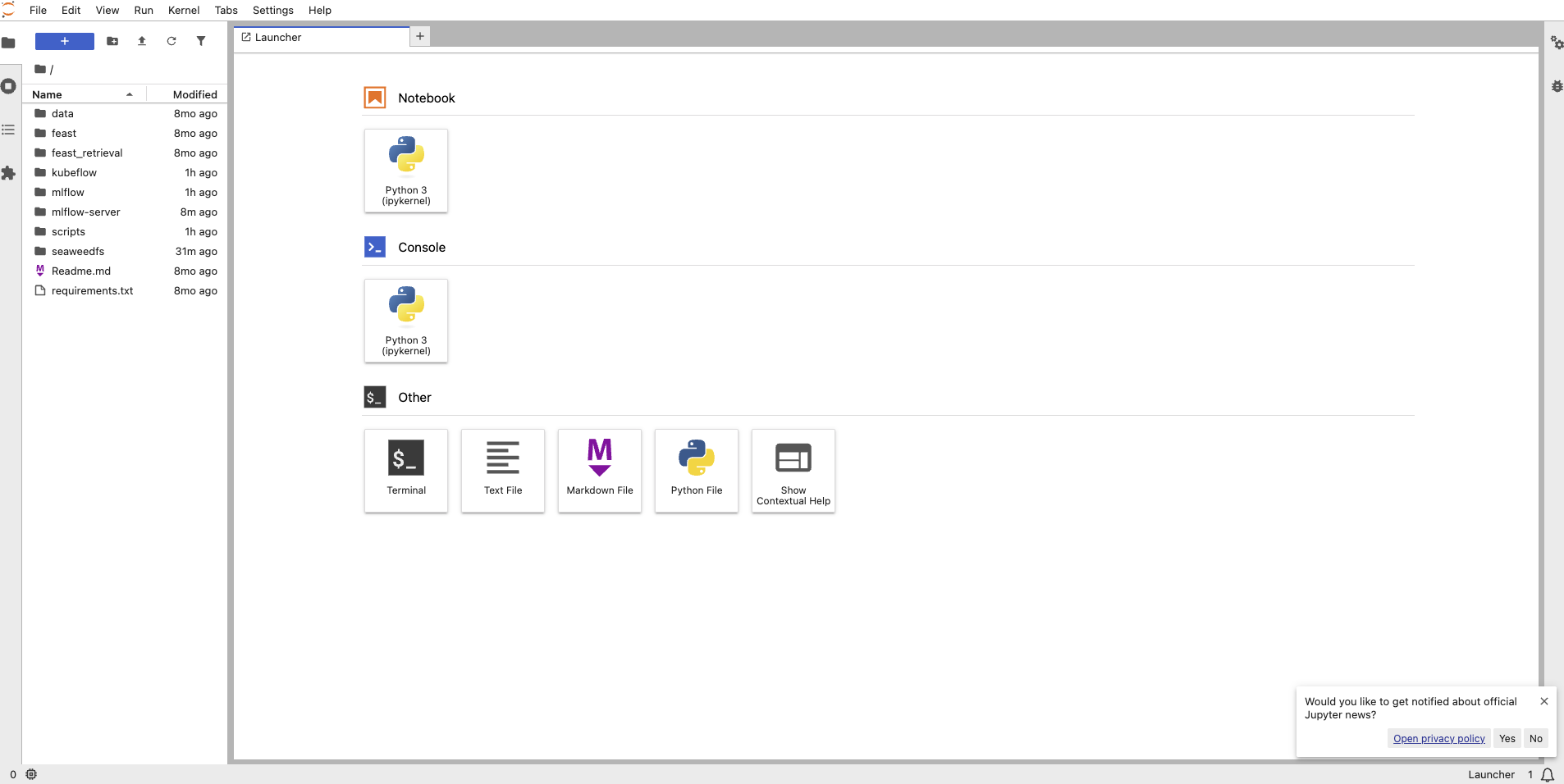Open the Property Inspector gears icon
Viewport: 1564px width, 784px height.
pyautogui.click(x=1556, y=43)
